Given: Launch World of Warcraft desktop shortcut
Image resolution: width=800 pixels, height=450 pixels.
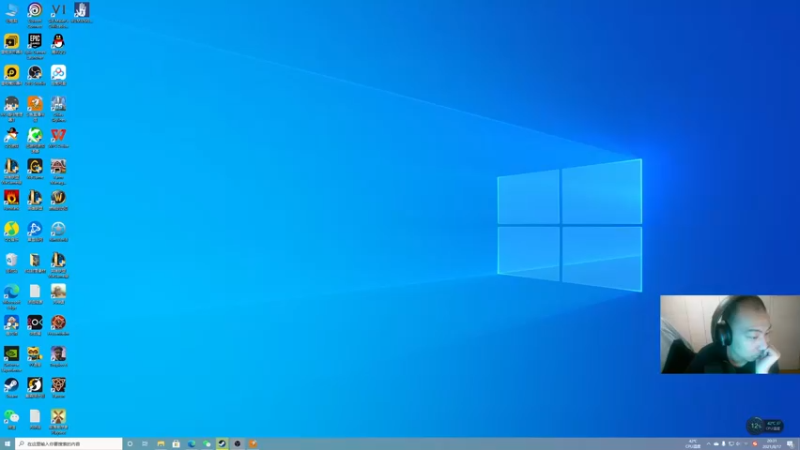Looking at the screenshot, I should click(x=58, y=199).
